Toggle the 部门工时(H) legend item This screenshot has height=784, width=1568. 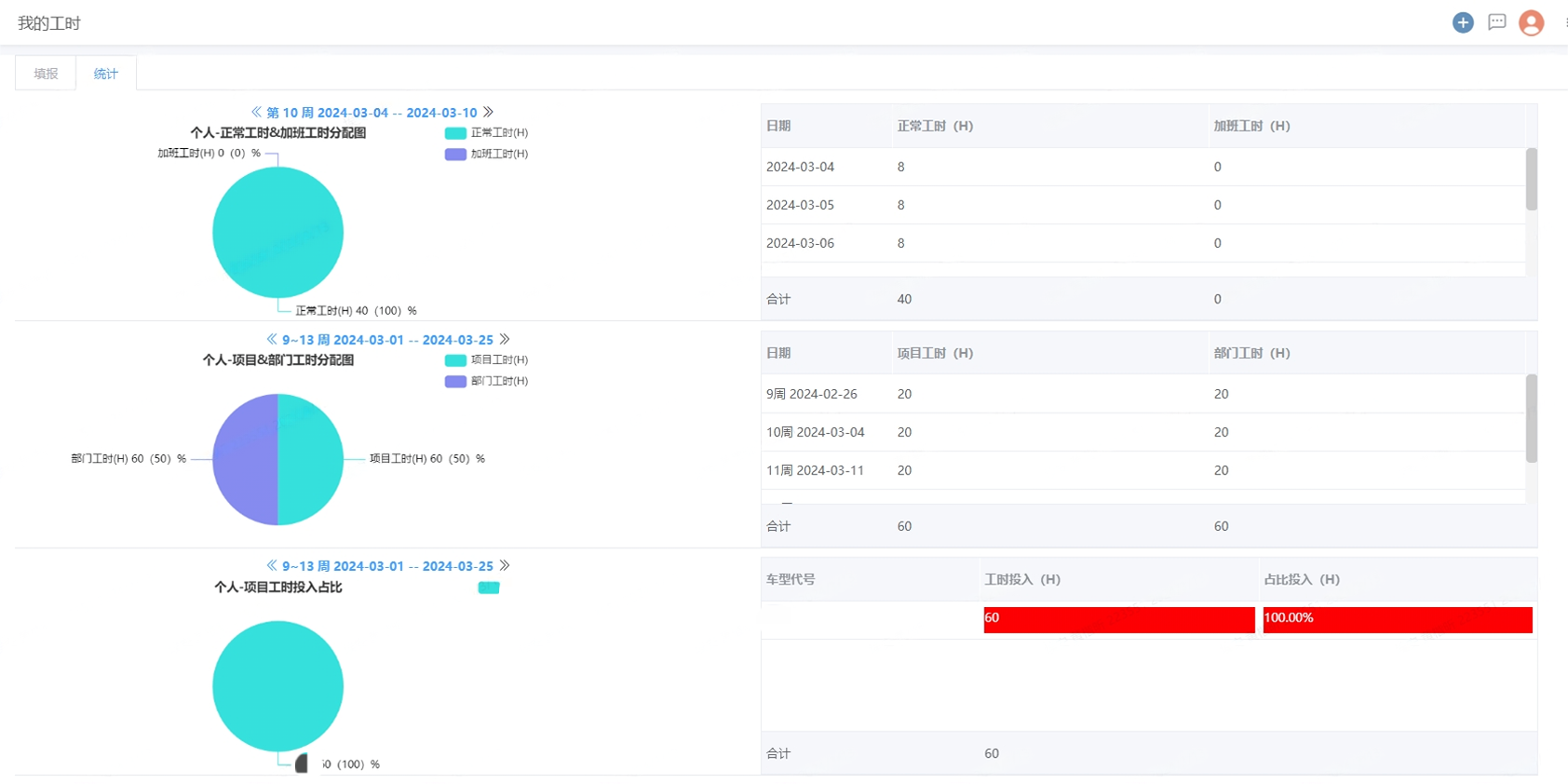click(x=487, y=382)
